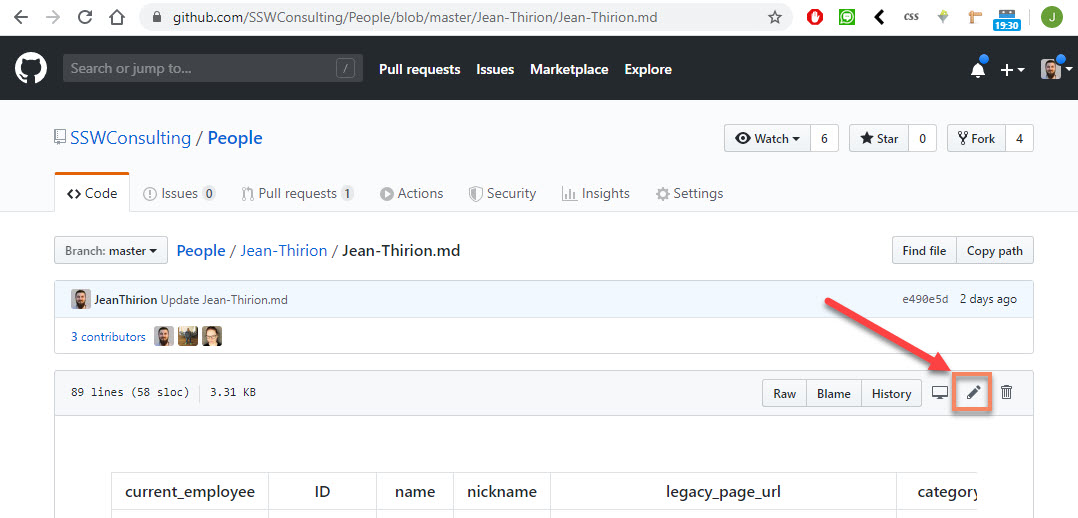
Task: Click the legacy_page_url column header
Action: (723, 492)
